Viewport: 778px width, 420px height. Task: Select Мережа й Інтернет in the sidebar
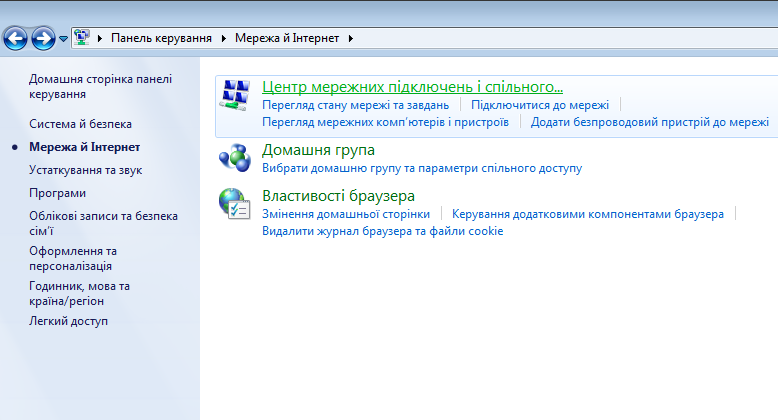click(84, 147)
